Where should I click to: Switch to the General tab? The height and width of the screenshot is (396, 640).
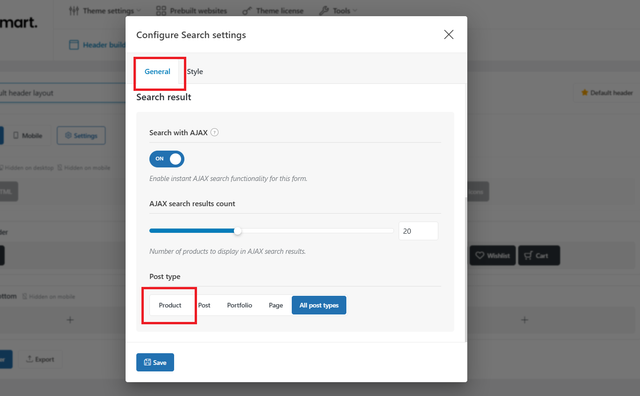point(157,71)
